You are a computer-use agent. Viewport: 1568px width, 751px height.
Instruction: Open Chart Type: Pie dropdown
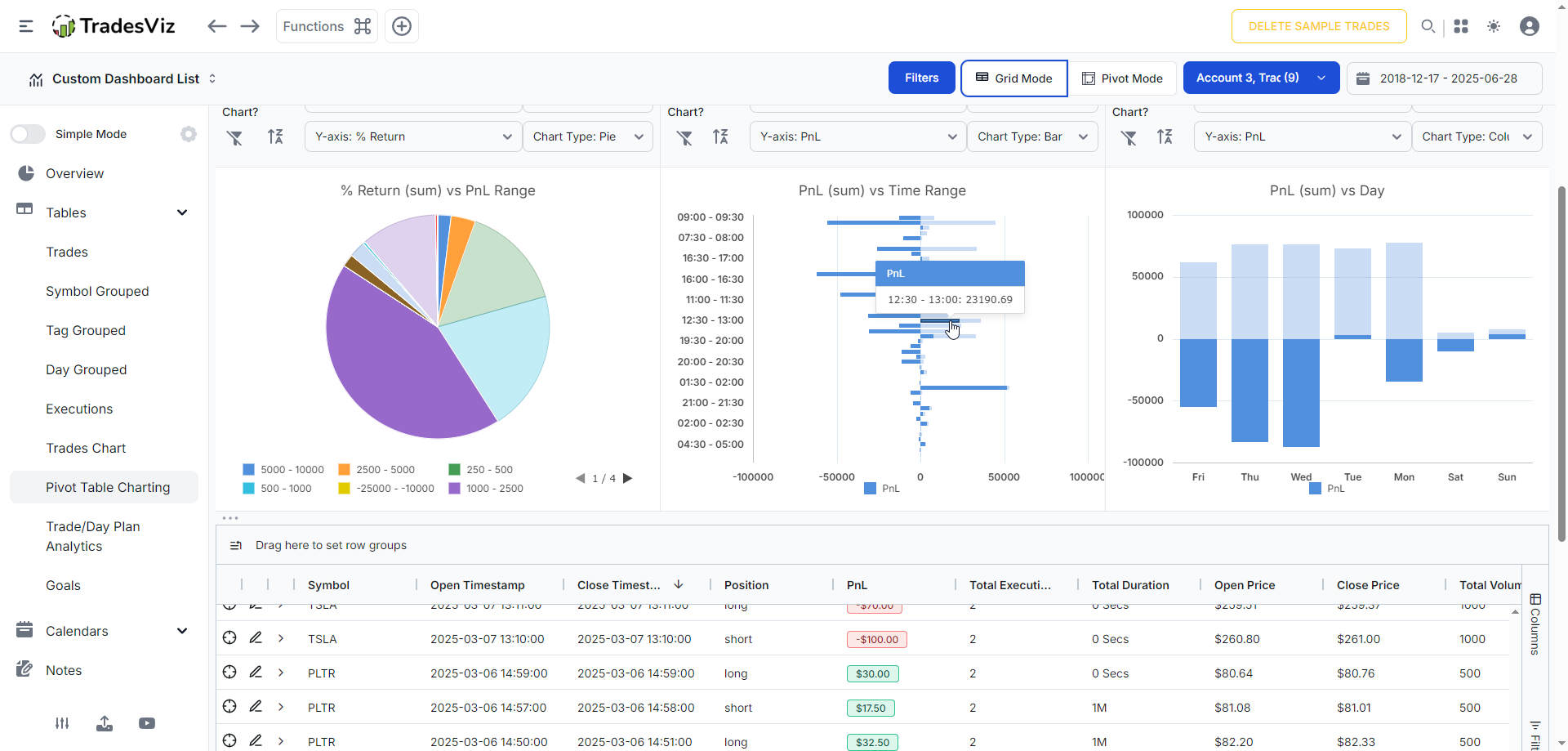pos(588,136)
